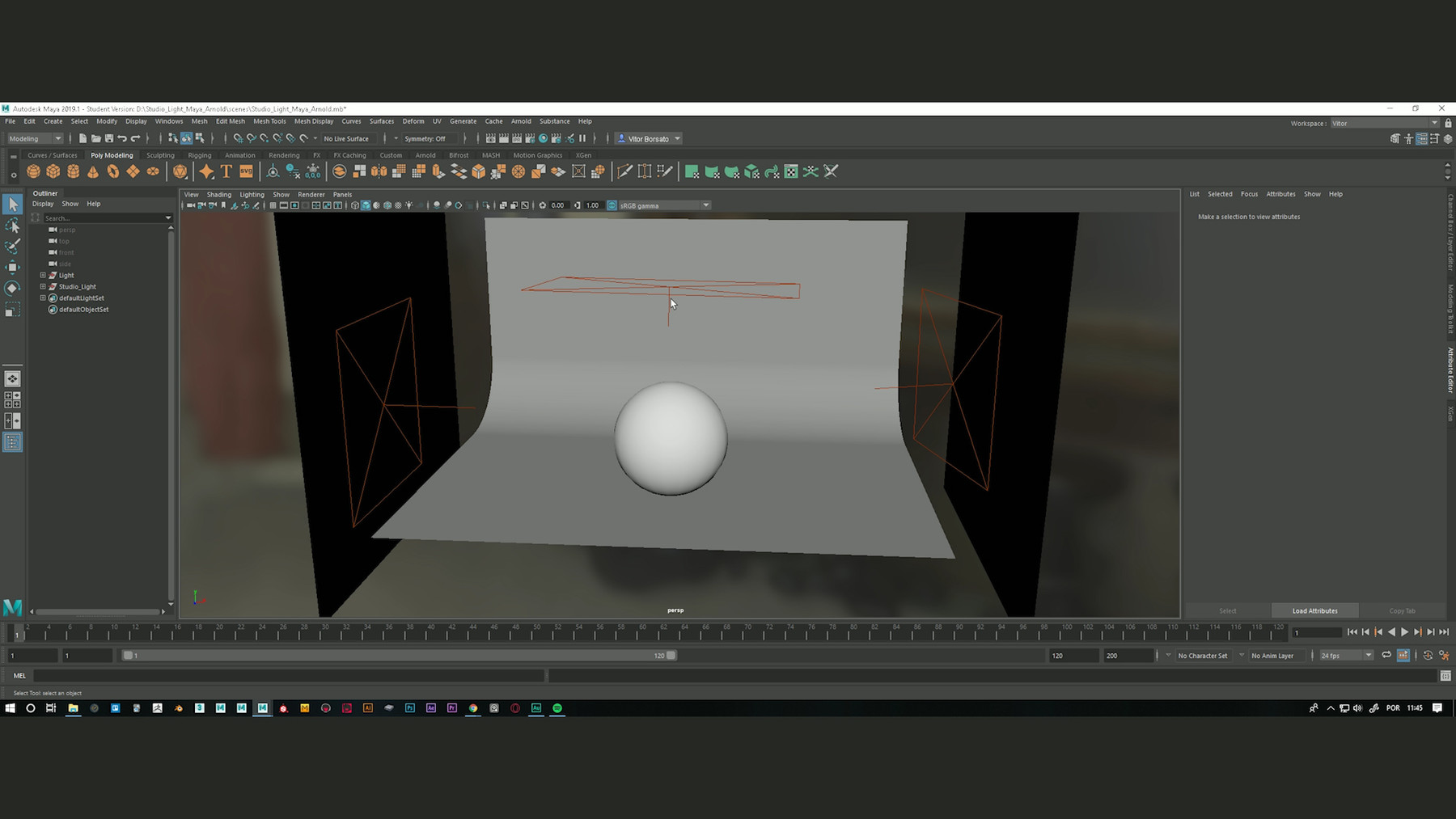
Task: Switch to the Sculpting shelf tab
Action: (159, 154)
